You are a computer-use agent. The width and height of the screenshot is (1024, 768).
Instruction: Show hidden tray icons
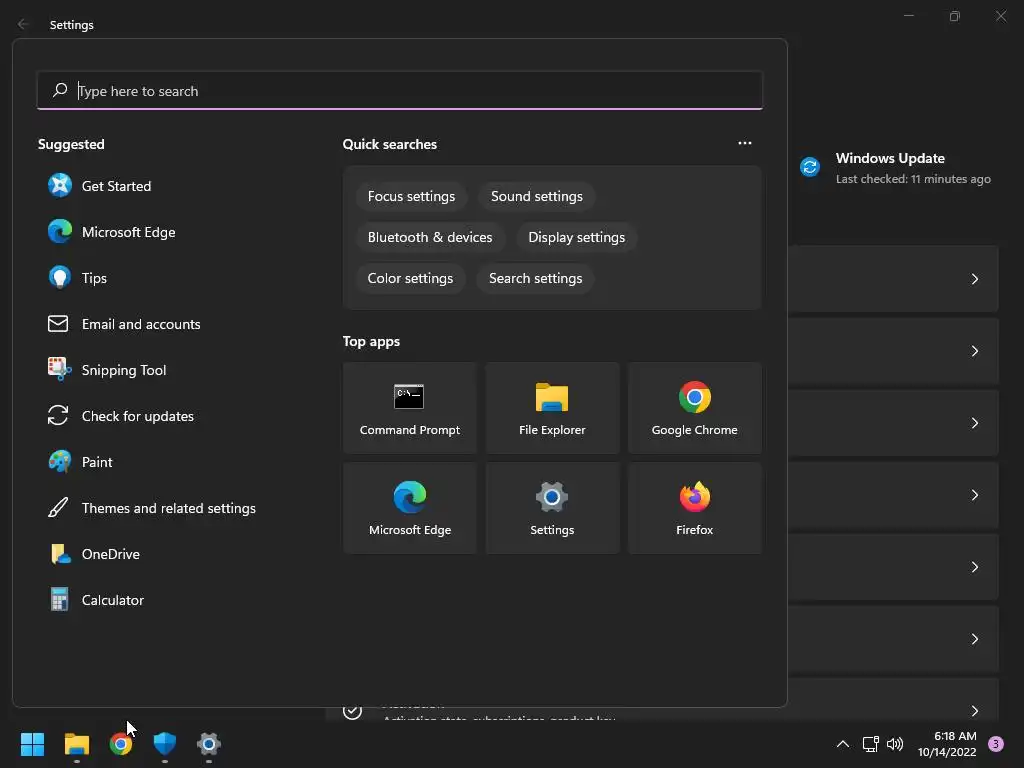pos(843,744)
